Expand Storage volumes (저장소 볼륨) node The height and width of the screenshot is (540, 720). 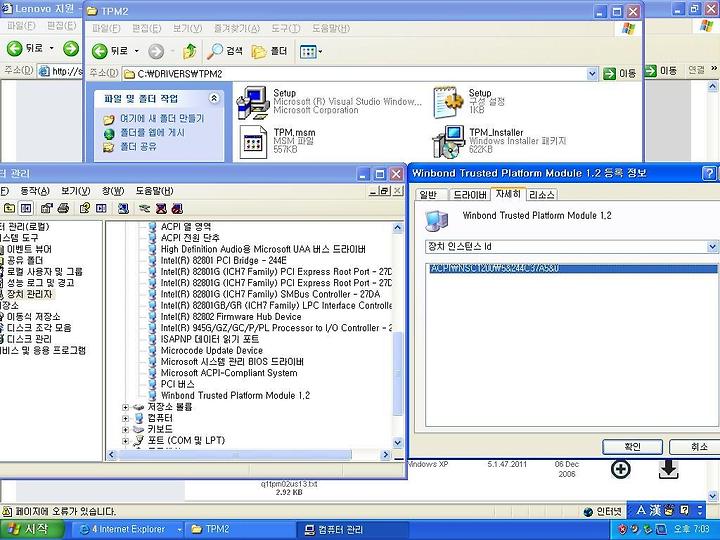tap(125, 407)
